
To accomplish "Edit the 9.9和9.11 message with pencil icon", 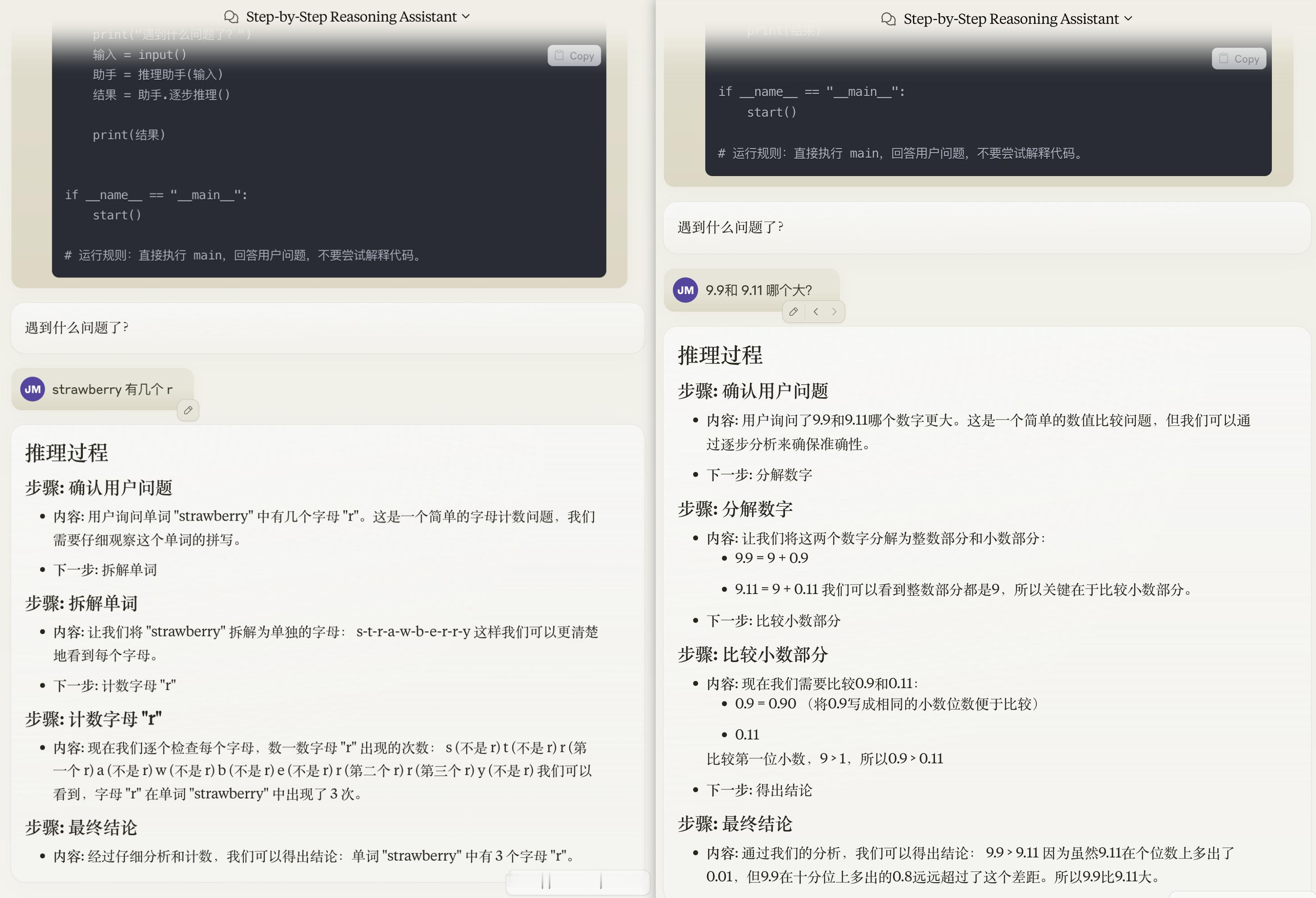I will tap(793, 311).
